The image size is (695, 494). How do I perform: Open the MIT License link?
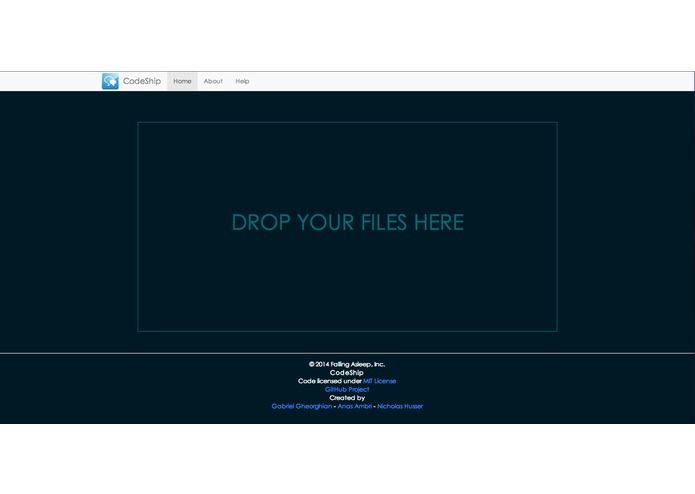379,381
